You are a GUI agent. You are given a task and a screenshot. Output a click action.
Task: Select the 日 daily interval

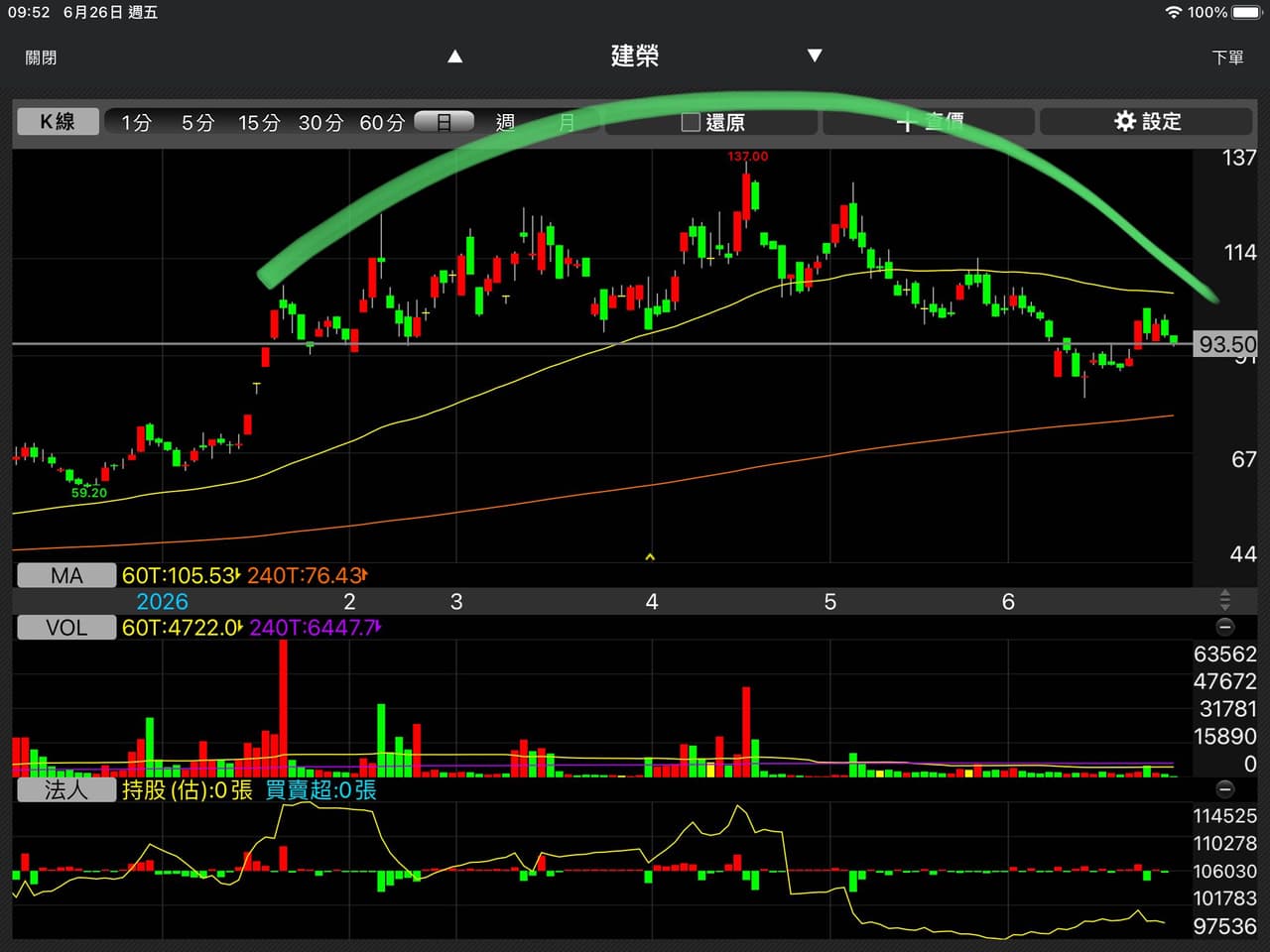(x=444, y=122)
